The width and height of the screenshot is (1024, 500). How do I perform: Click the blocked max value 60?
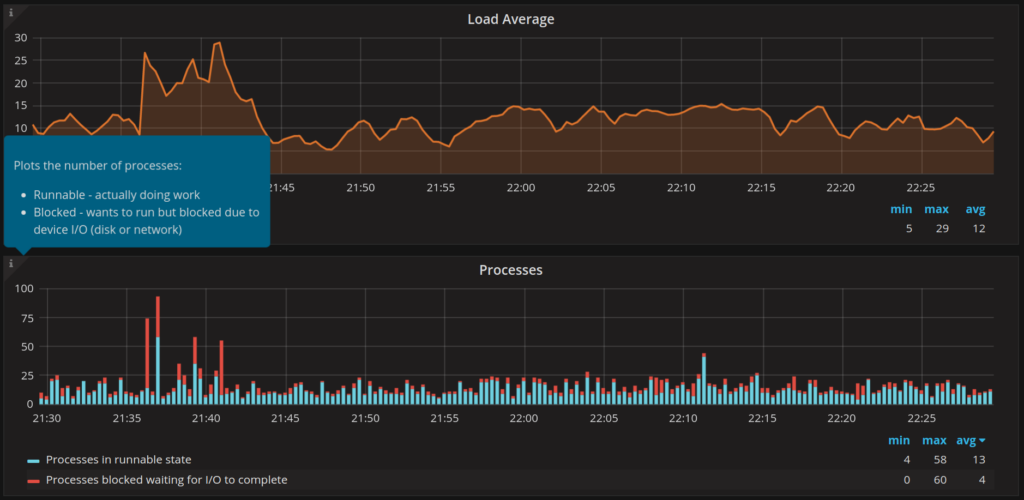coord(940,480)
